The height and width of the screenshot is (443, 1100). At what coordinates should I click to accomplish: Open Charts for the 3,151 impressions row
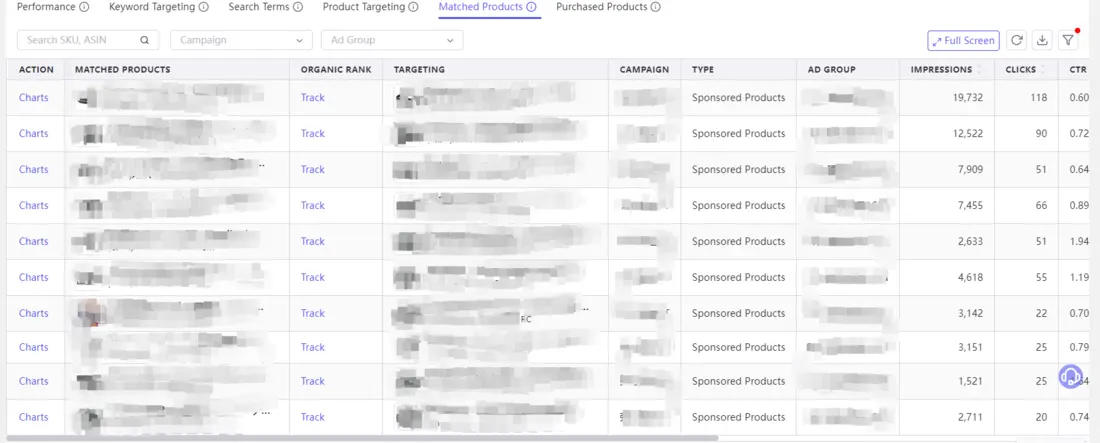pos(34,347)
